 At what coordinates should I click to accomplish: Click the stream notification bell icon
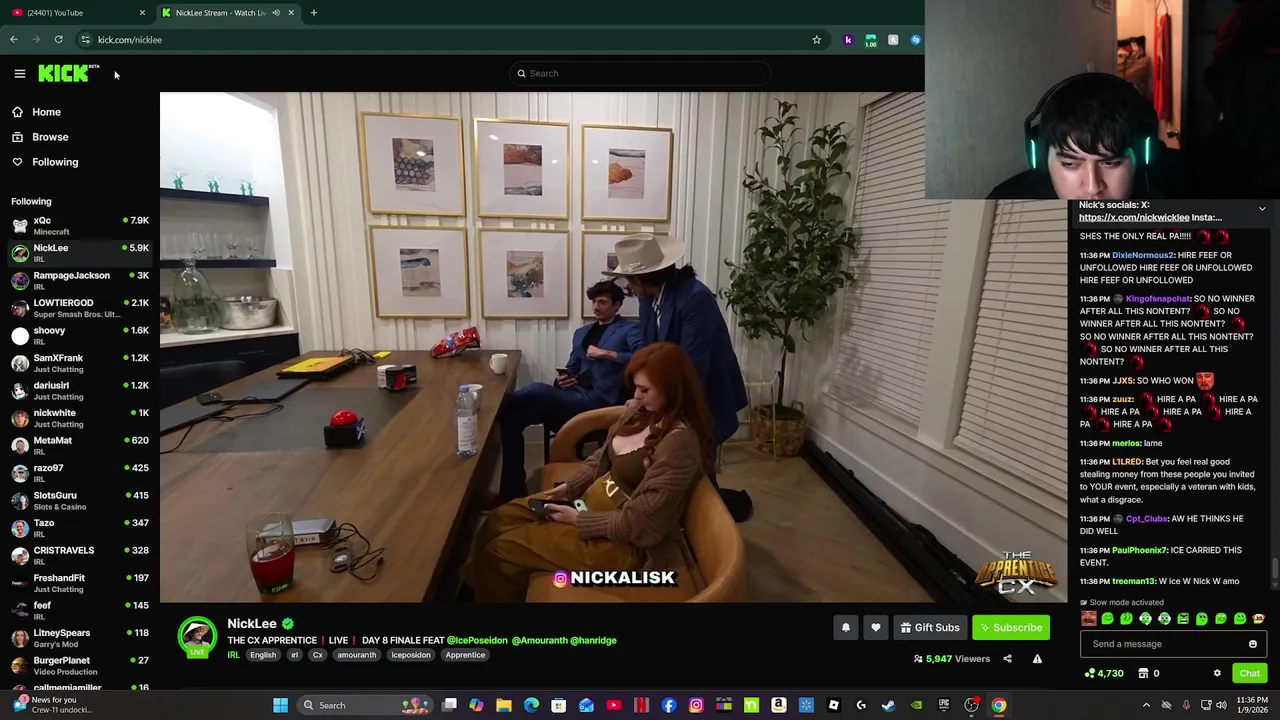click(x=846, y=627)
